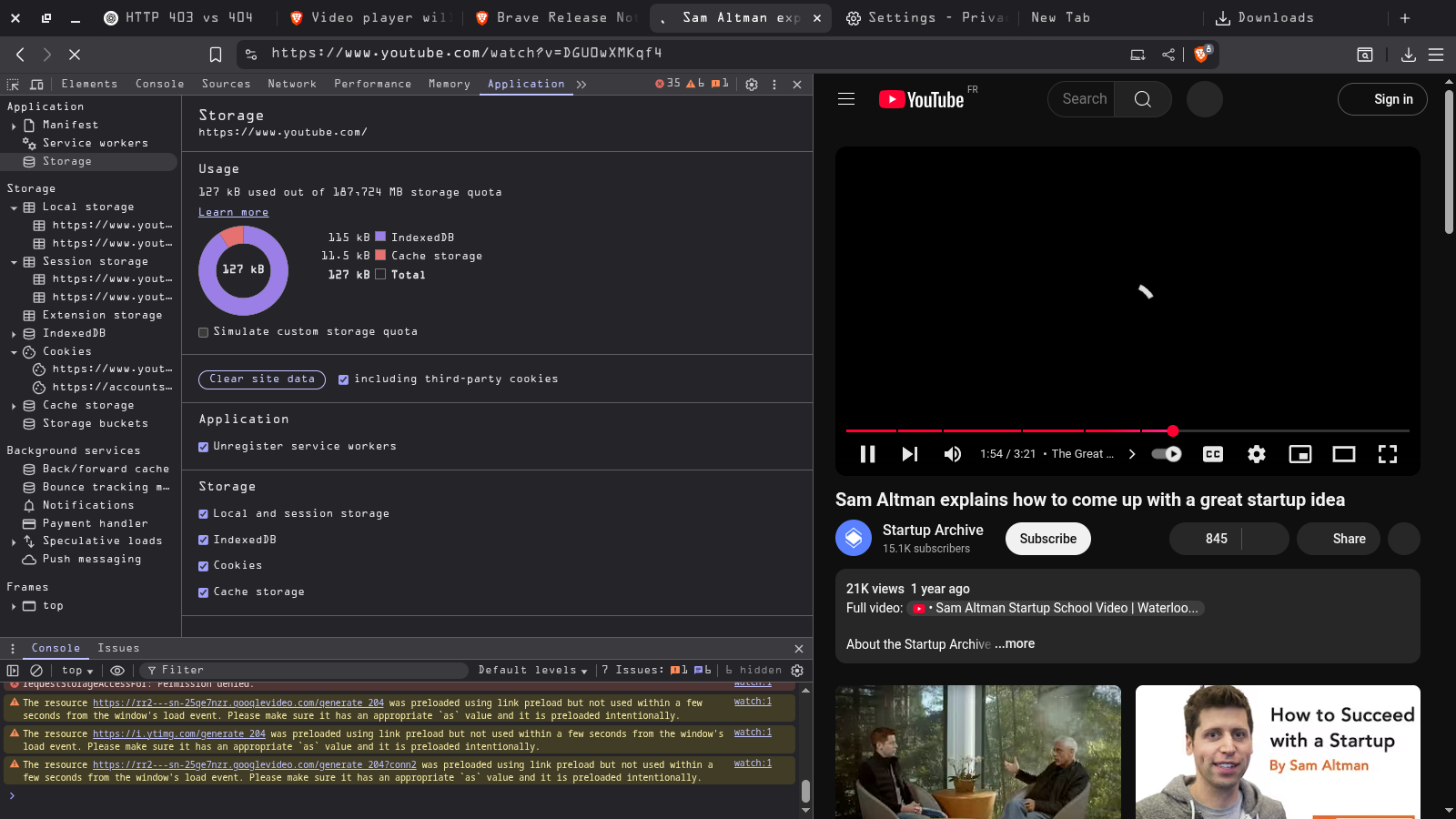This screenshot has height=819, width=1456.
Task: Subscribe to Startup Archive channel
Action: [1048, 539]
